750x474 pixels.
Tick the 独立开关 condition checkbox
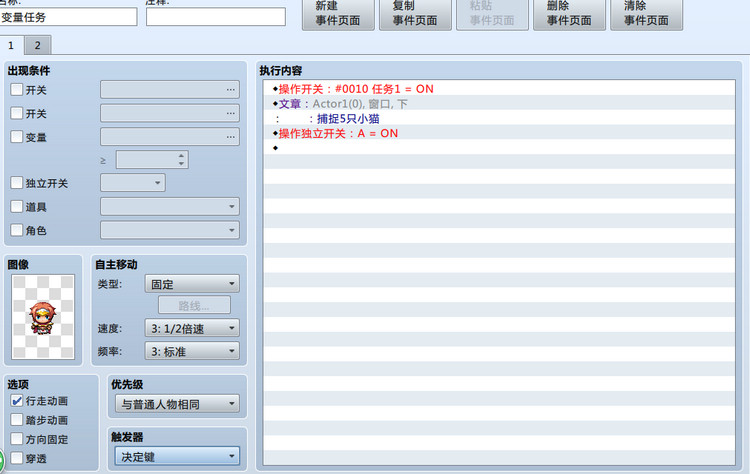click(17, 183)
